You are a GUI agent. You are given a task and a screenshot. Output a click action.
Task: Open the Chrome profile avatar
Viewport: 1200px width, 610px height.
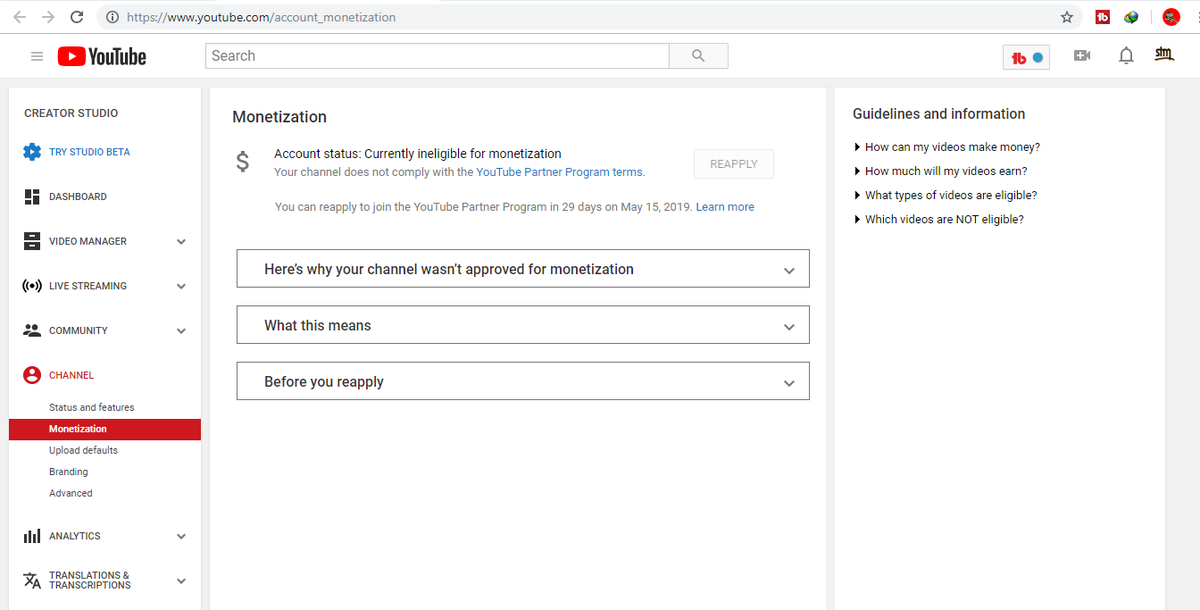pyautogui.click(x=1171, y=17)
